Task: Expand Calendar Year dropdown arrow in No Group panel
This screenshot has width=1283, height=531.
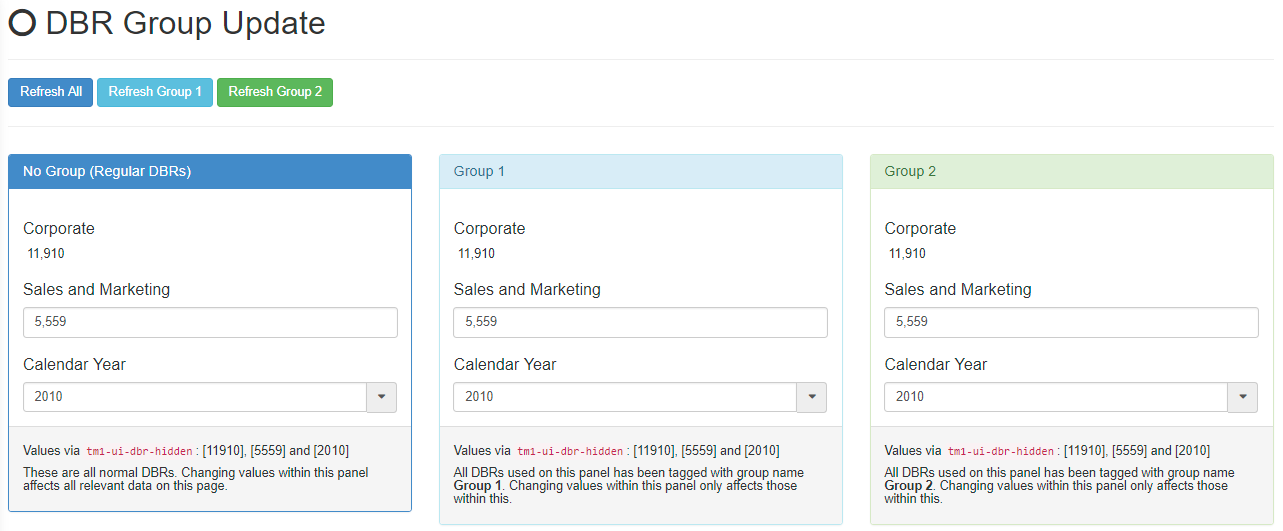Action: coord(382,397)
